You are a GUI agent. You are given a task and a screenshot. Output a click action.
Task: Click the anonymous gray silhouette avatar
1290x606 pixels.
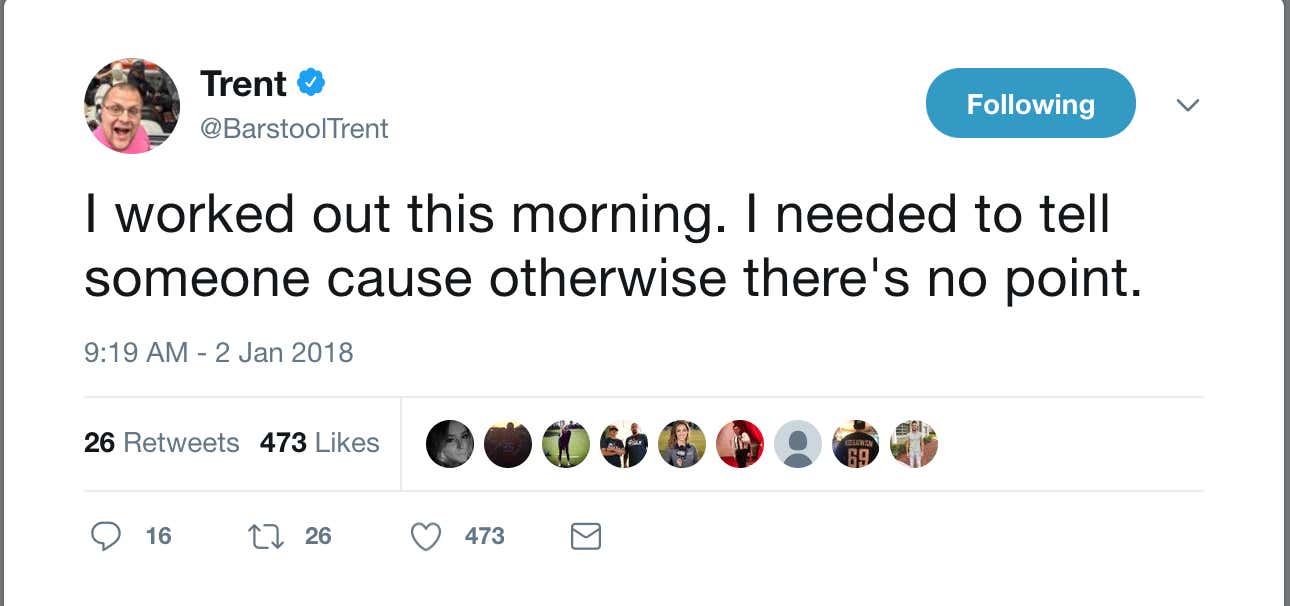pos(798,444)
